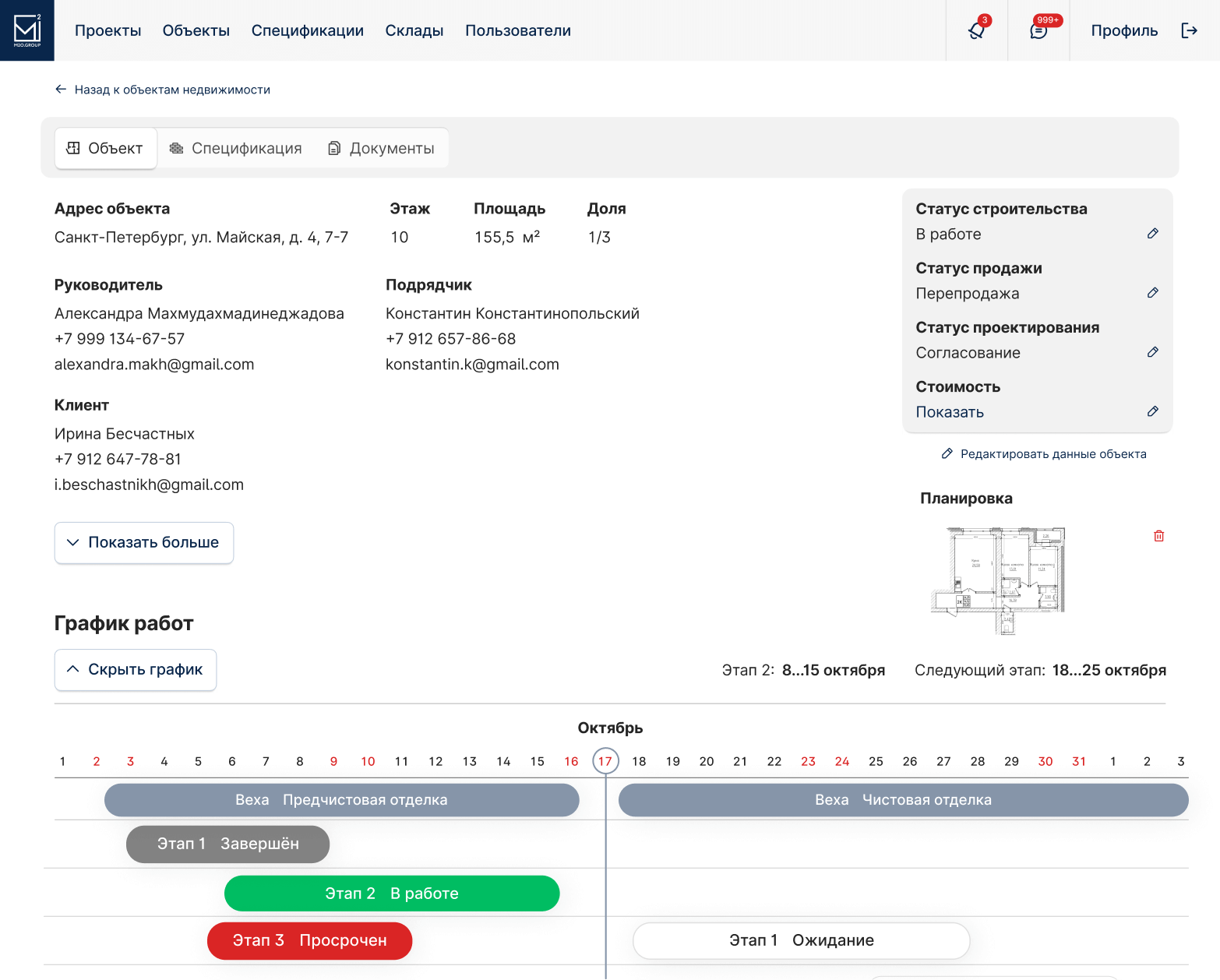The image size is (1220, 980).
Task: Switch to the Спецификация tab
Action: coord(236,148)
